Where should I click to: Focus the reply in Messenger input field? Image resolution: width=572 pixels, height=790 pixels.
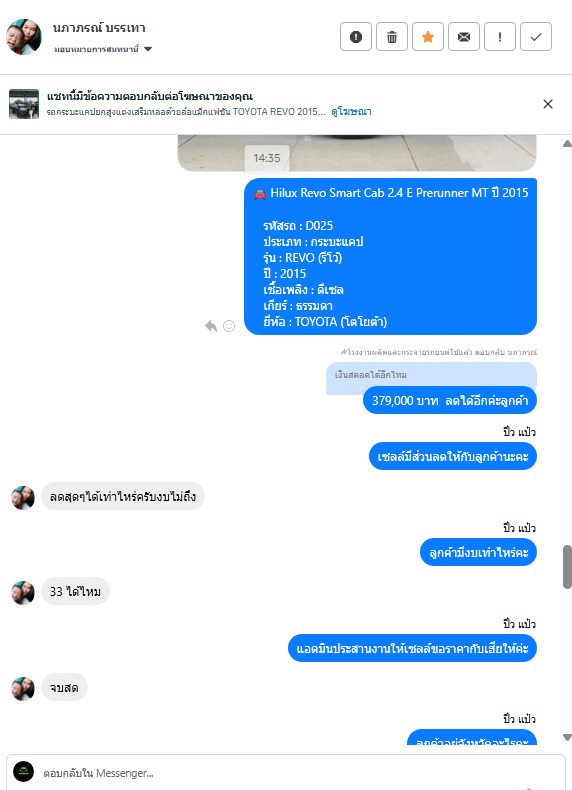[x=286, y=772]
